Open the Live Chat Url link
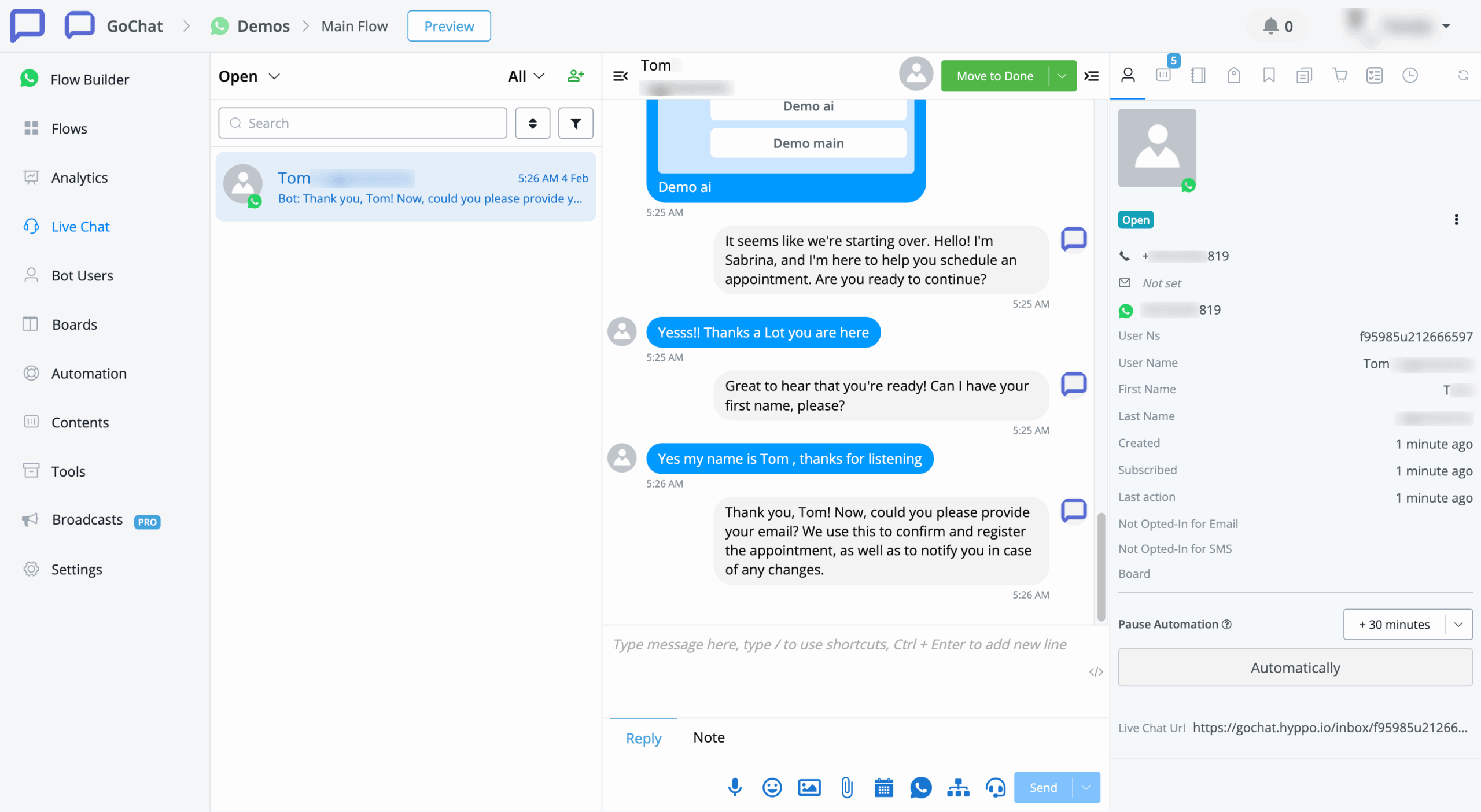Viewport: 1481px width, 812px height. (x=1330, y=728)
